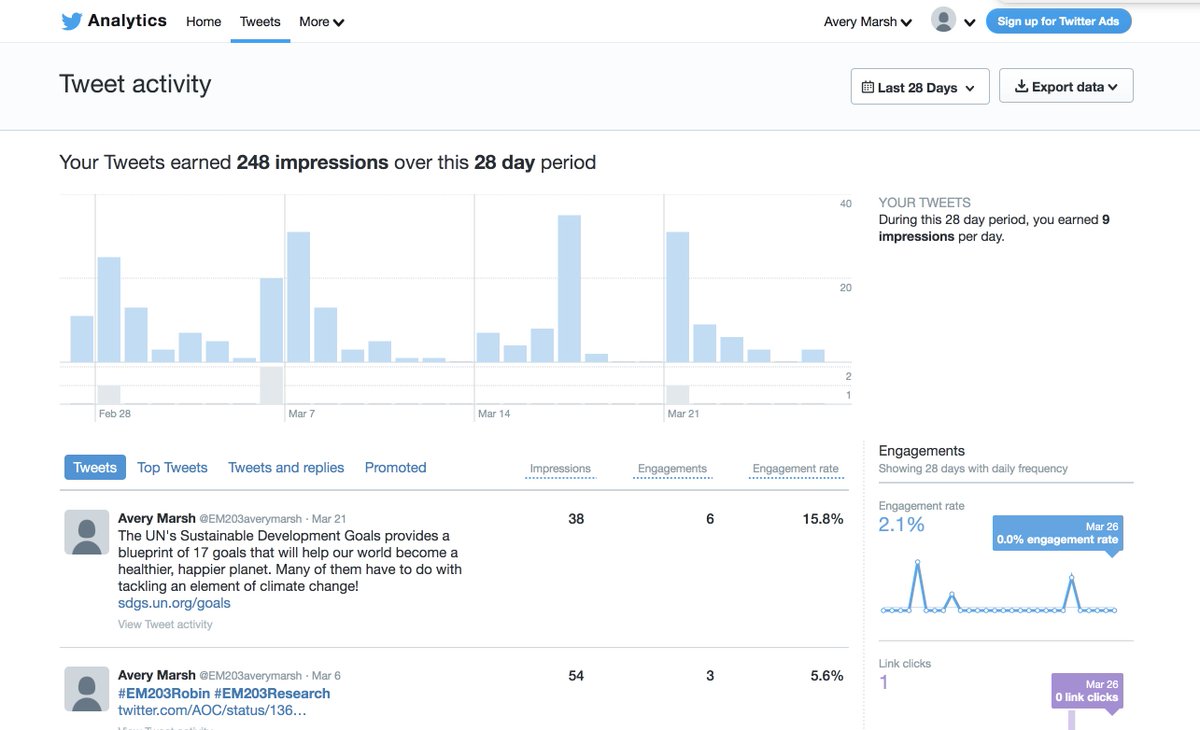
Task: Switch to the Tweets tab in list
Action: 95,467
